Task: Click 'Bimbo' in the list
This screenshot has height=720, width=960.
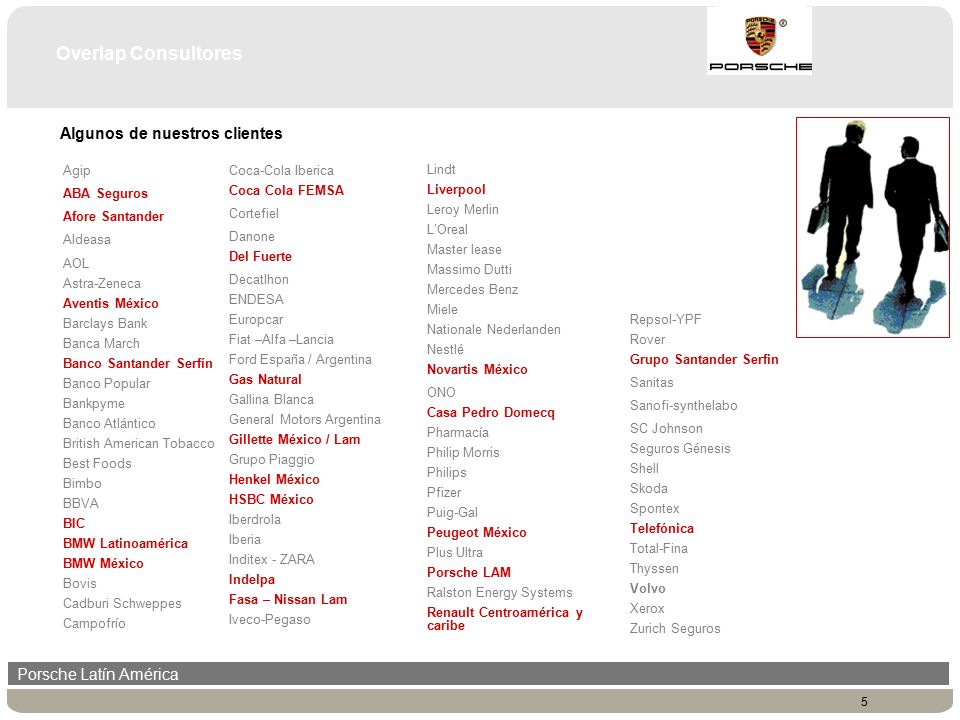Action: coord(82,484)
